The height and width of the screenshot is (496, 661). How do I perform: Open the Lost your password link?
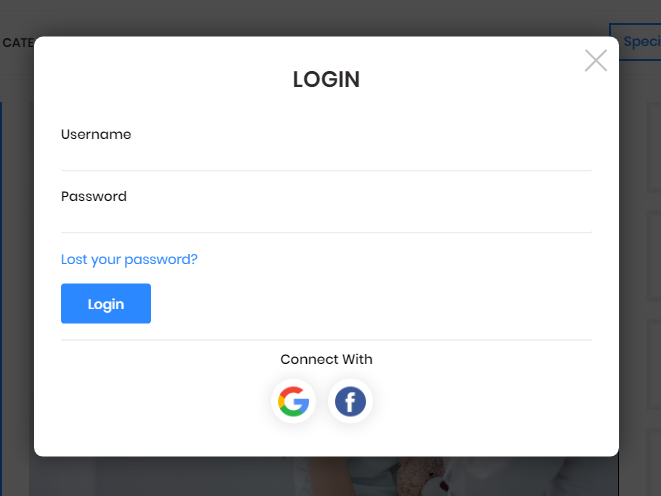[x=129, y=259]
